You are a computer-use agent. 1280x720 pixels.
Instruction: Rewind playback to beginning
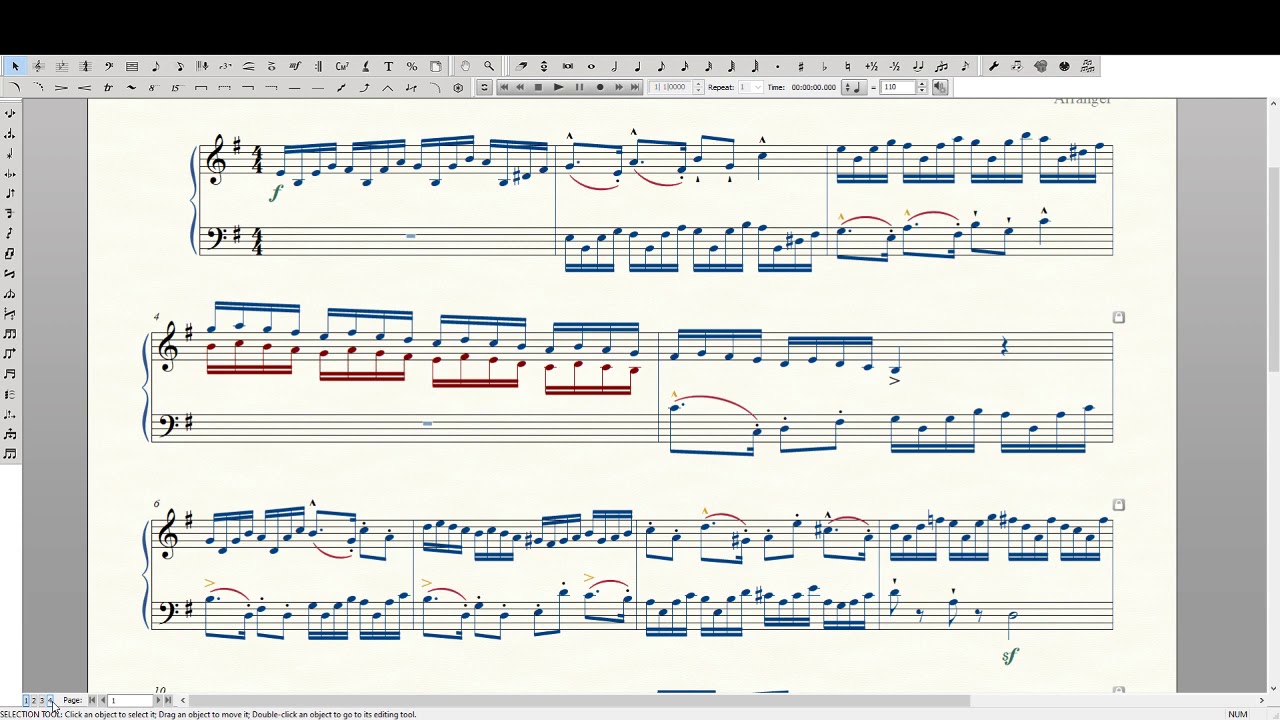pos(504,87)
